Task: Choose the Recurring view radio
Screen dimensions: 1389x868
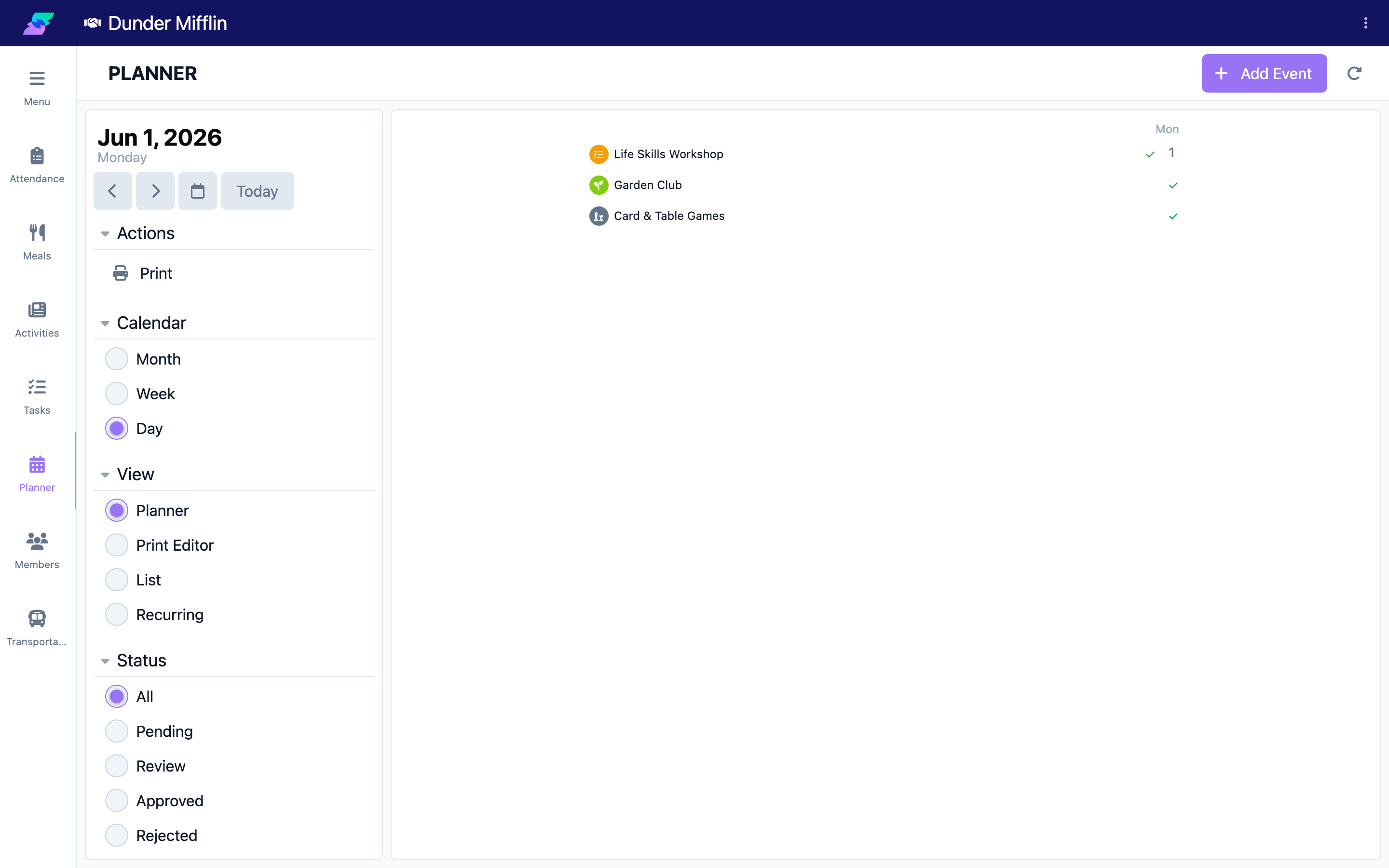Action: pos(117,615)
